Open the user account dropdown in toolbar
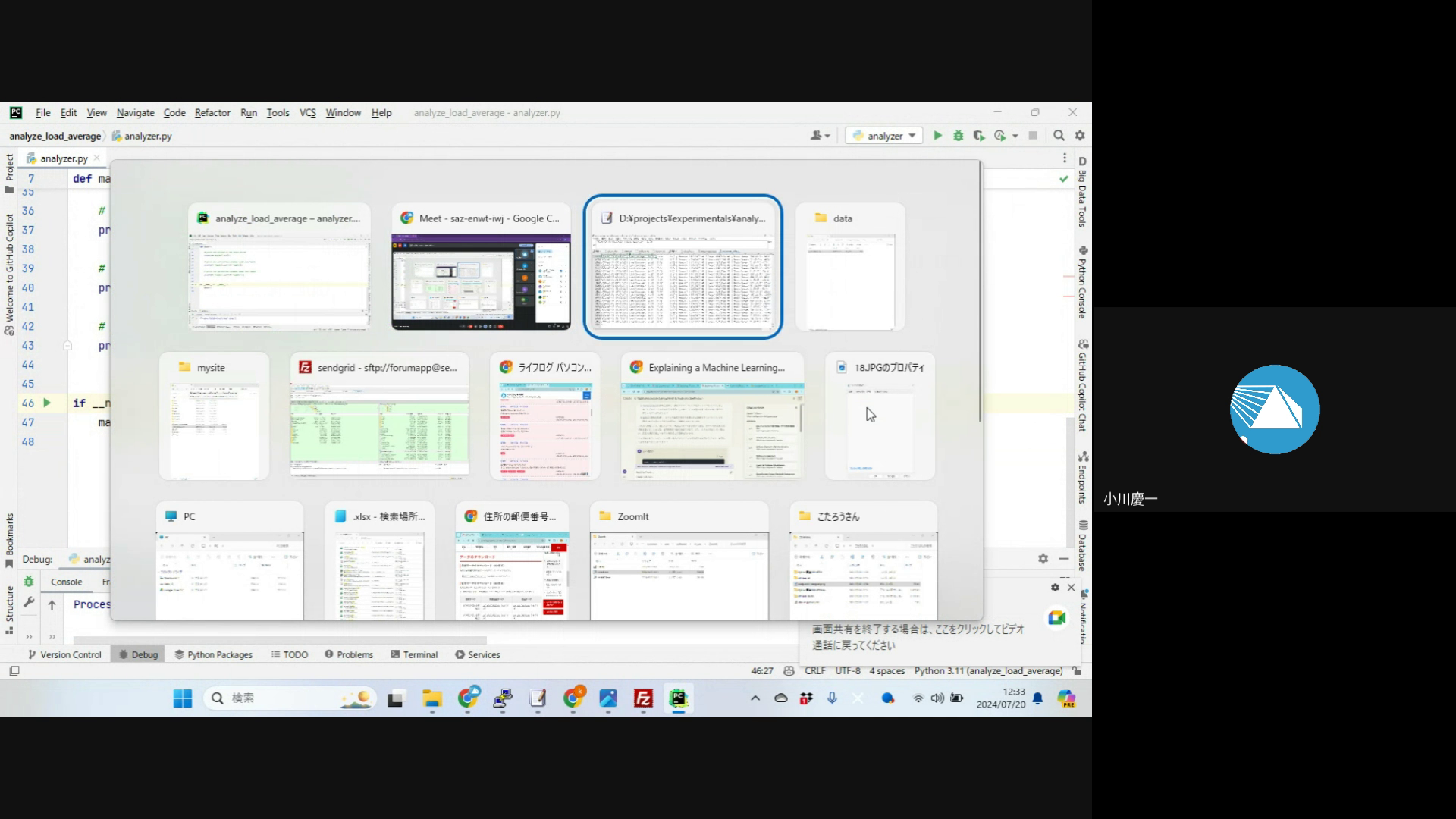This screenshot has width=1456, height=819. pos(820,136)
